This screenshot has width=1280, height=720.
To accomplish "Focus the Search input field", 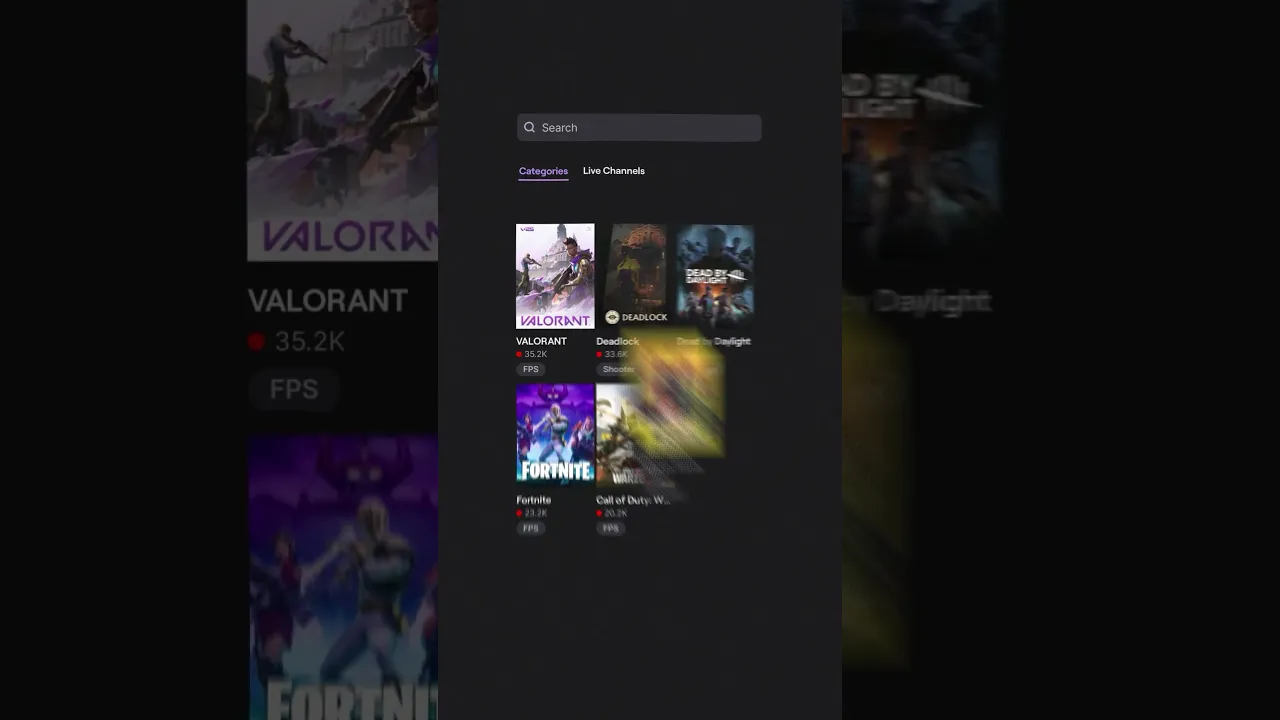I will click(639, 128).
